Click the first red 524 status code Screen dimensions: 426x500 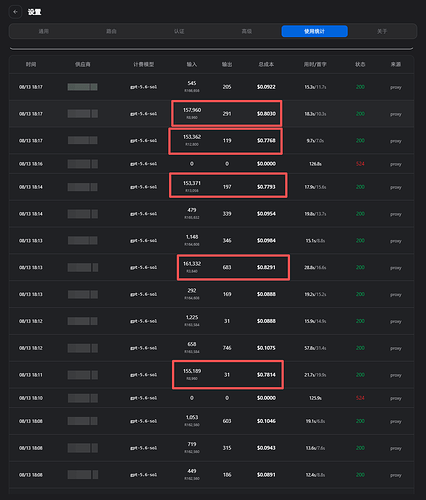[x=360, y=164]
